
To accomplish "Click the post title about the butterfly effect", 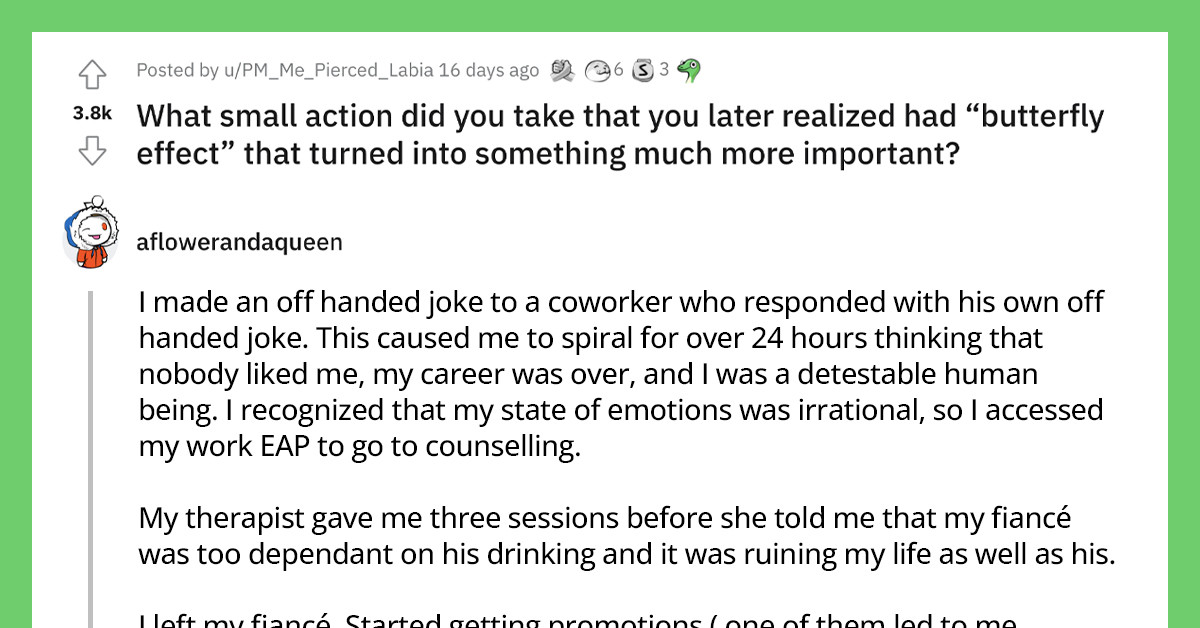I will [620, 134].
